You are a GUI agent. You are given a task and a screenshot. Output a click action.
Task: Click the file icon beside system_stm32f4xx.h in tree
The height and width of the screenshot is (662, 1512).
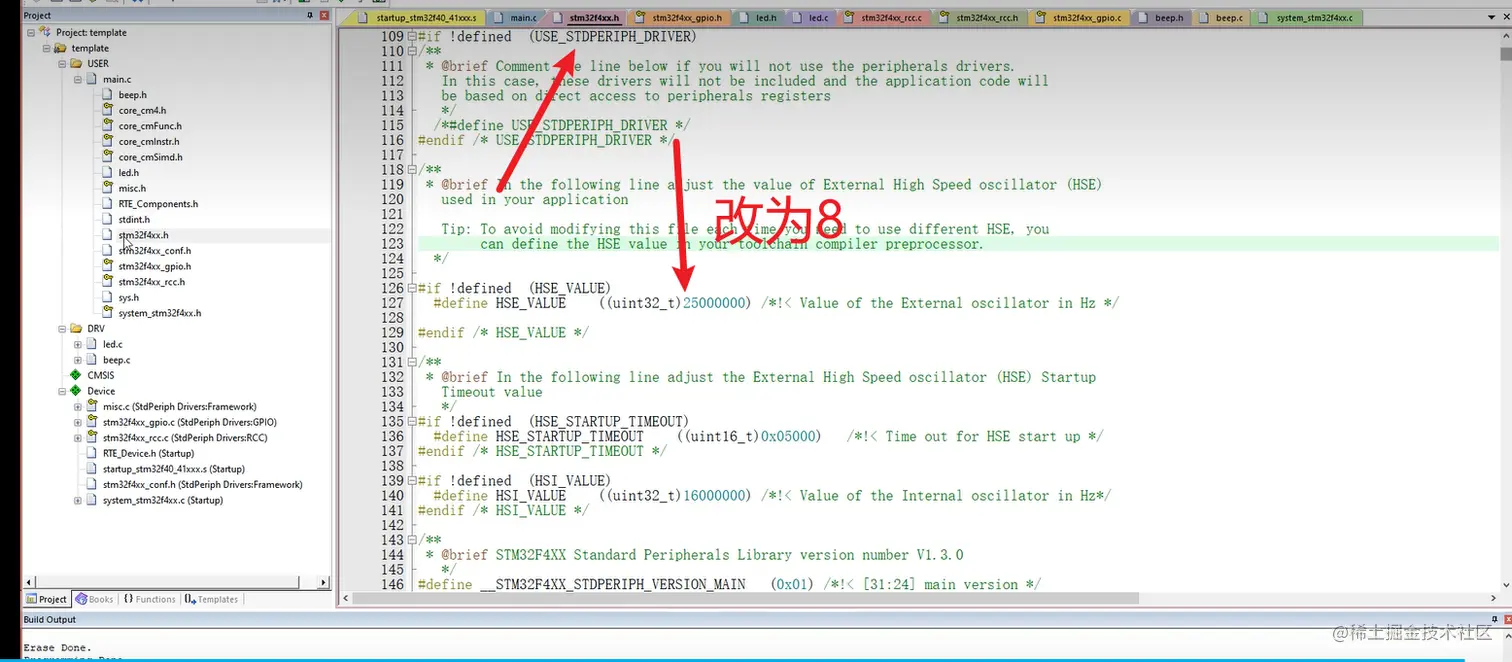[108, 313]
